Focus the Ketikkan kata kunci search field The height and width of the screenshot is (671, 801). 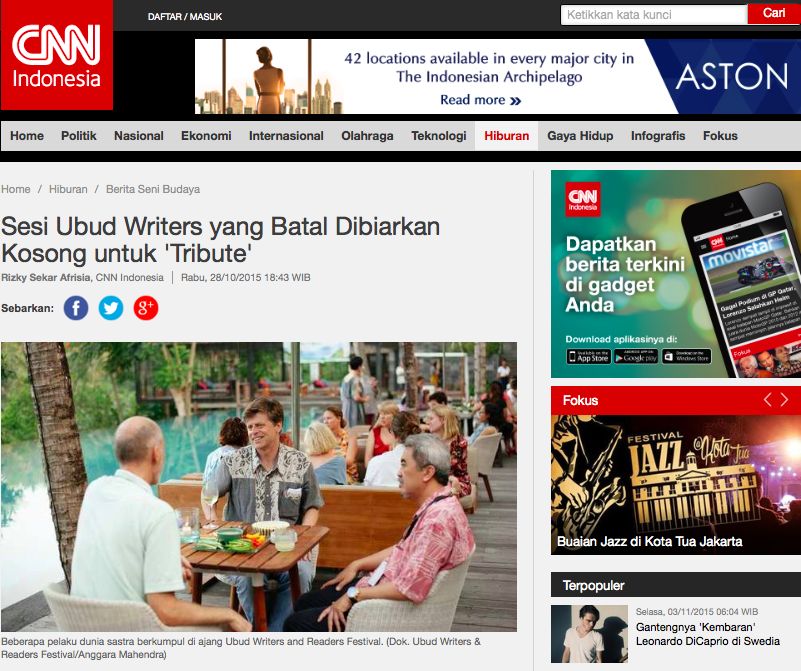pyautogui.click(x=654, y=15)
